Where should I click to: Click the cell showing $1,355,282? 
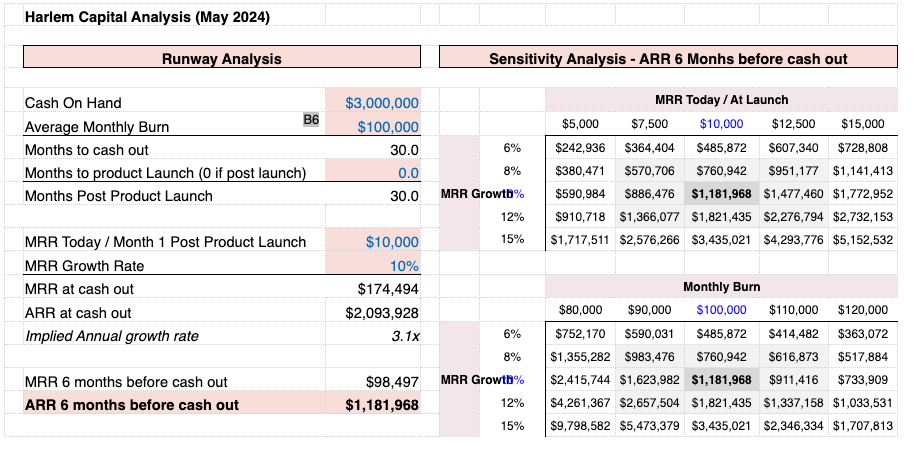click(580, 357)
